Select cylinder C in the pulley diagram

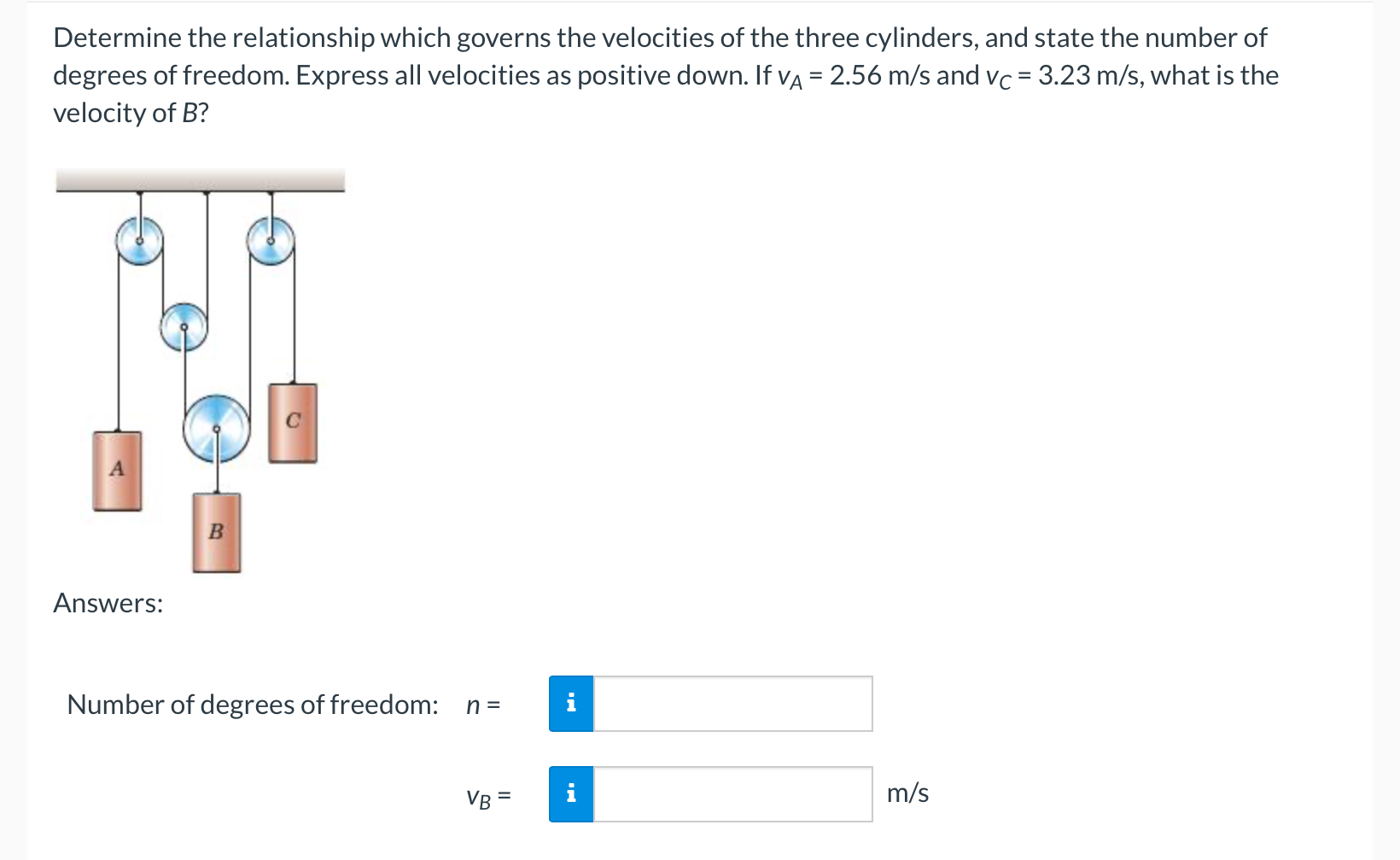[x=294, y=421]
